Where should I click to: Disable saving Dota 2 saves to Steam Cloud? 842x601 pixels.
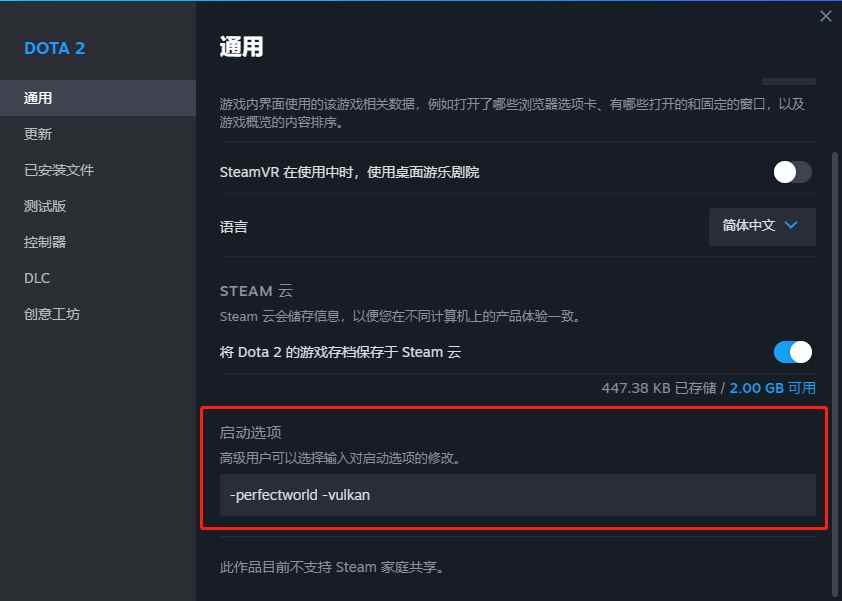click(x=793, y=352)
